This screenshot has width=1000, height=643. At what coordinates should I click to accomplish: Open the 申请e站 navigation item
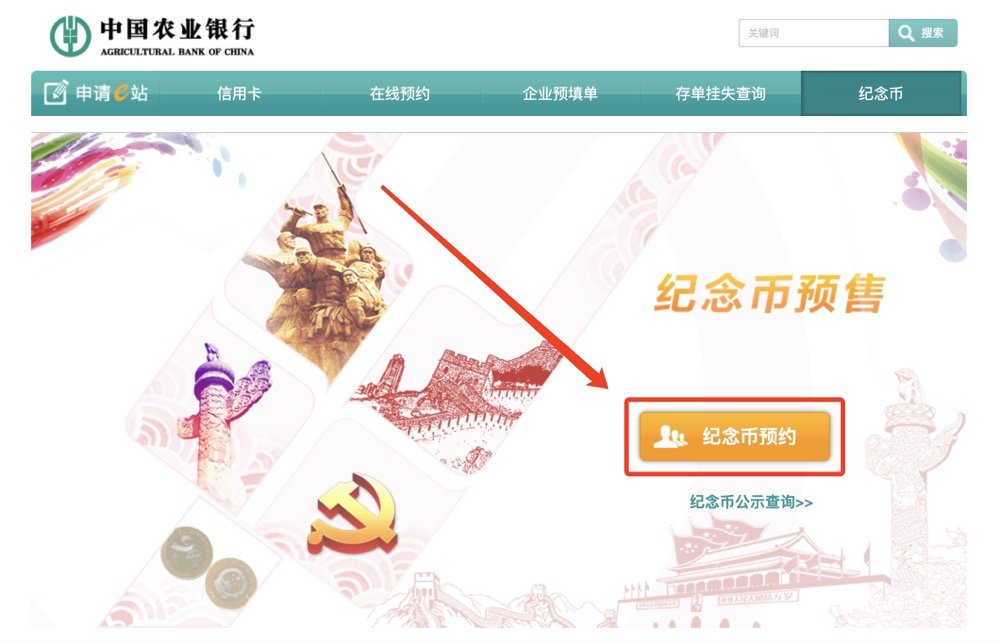point(96,93)
